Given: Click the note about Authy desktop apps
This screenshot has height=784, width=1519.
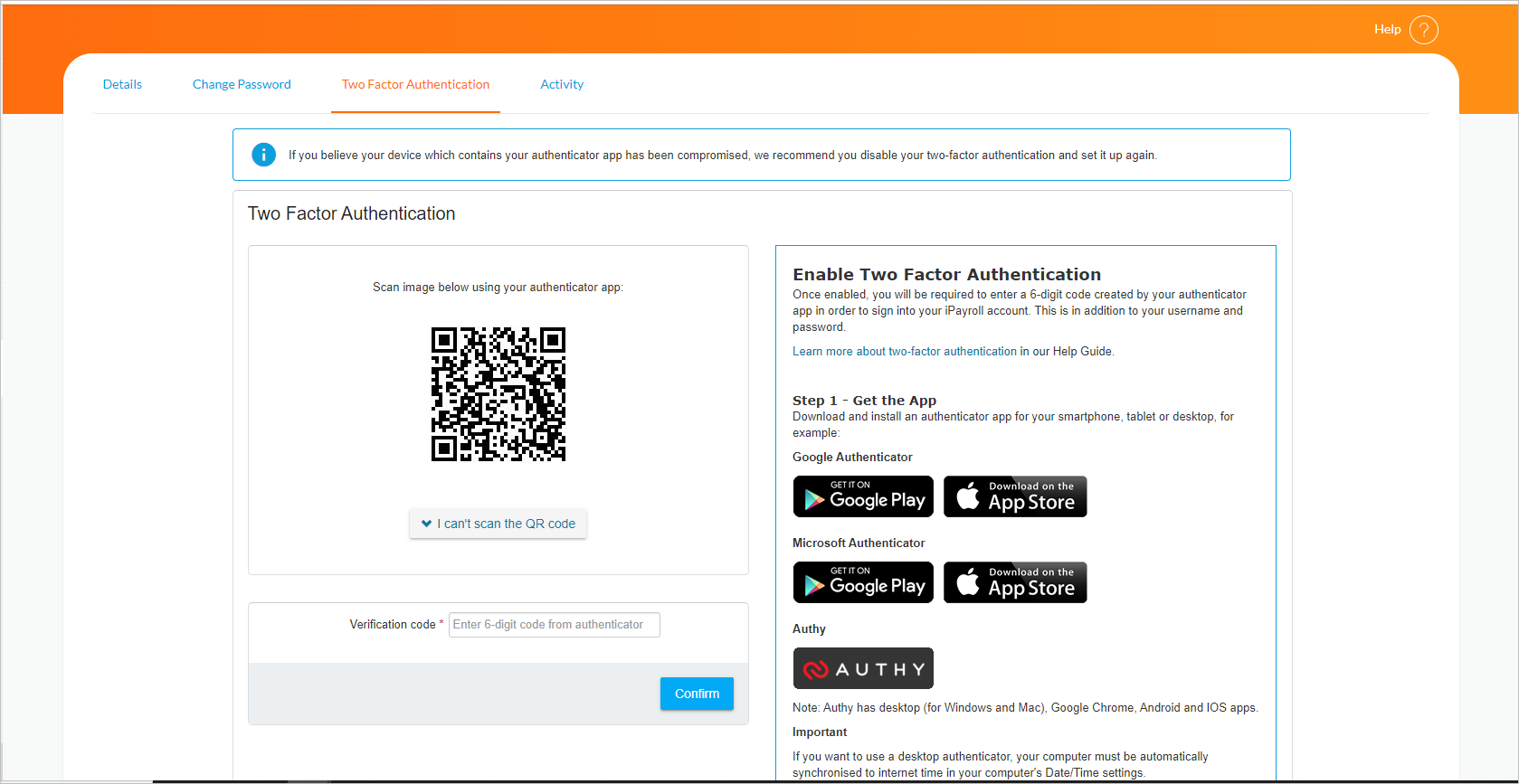Looking at the screenshot, I should [1025, 708].
